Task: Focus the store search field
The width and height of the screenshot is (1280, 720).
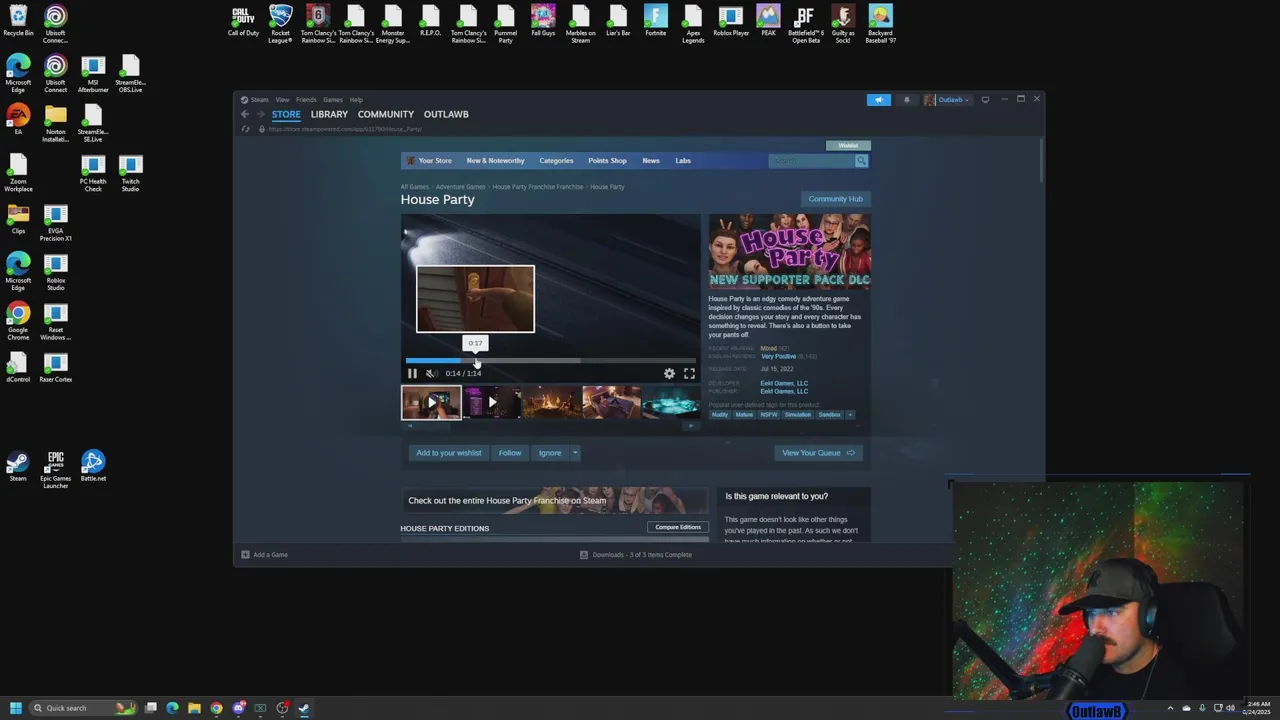Action: click(x=811, y=161)
